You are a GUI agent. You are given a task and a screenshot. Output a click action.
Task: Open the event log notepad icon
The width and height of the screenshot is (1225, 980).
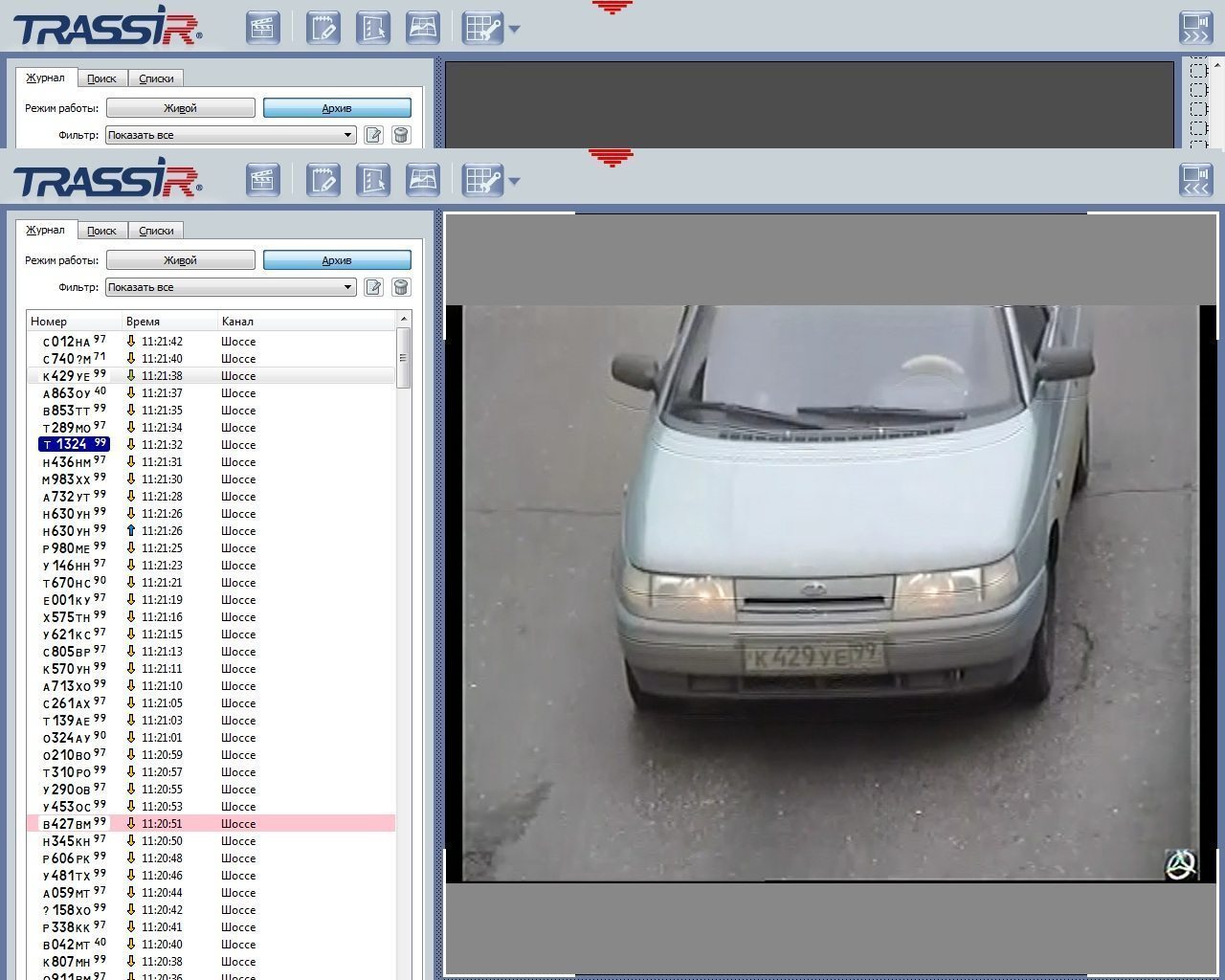coord(323,180)
